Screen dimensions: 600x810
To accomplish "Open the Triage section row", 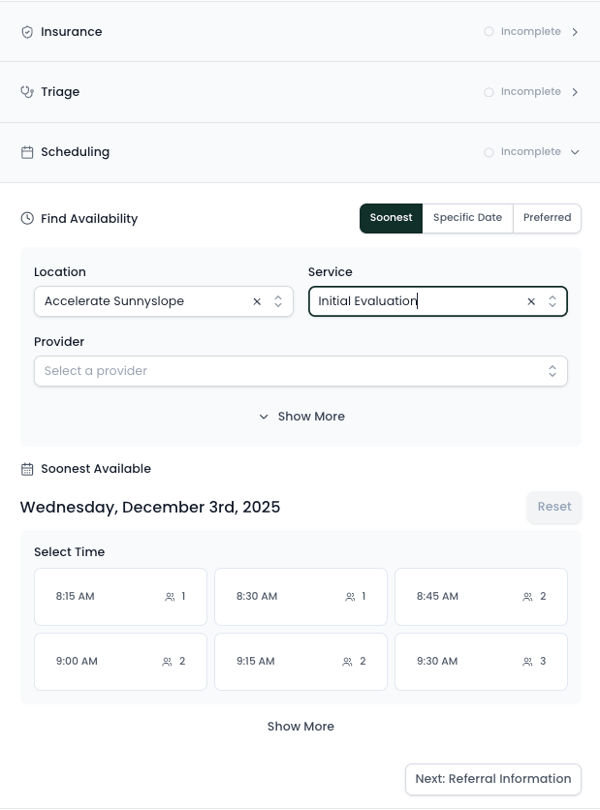I will (x=300, y=92).
